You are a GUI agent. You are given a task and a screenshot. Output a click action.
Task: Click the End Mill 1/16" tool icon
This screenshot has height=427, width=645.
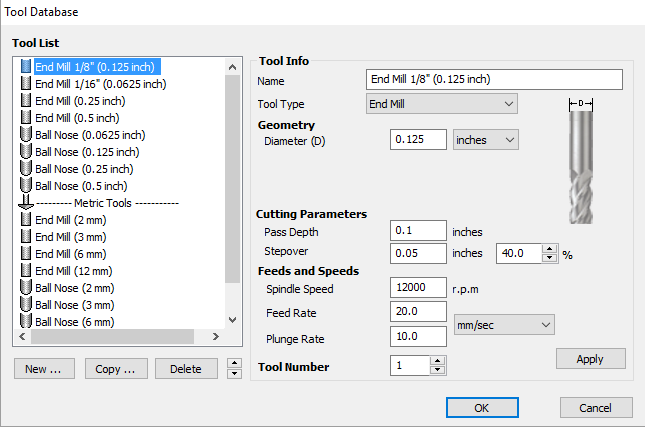pos(26,84)
